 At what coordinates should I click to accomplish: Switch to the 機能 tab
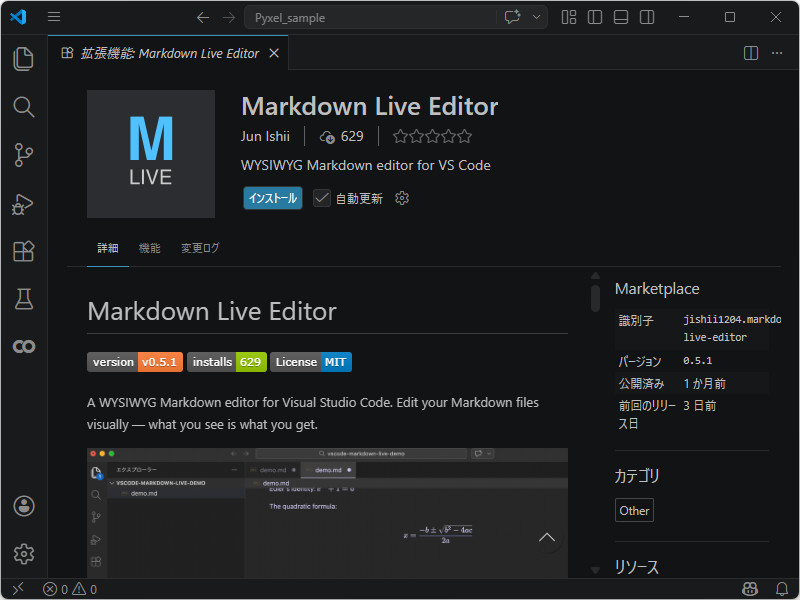pos(149,247)
